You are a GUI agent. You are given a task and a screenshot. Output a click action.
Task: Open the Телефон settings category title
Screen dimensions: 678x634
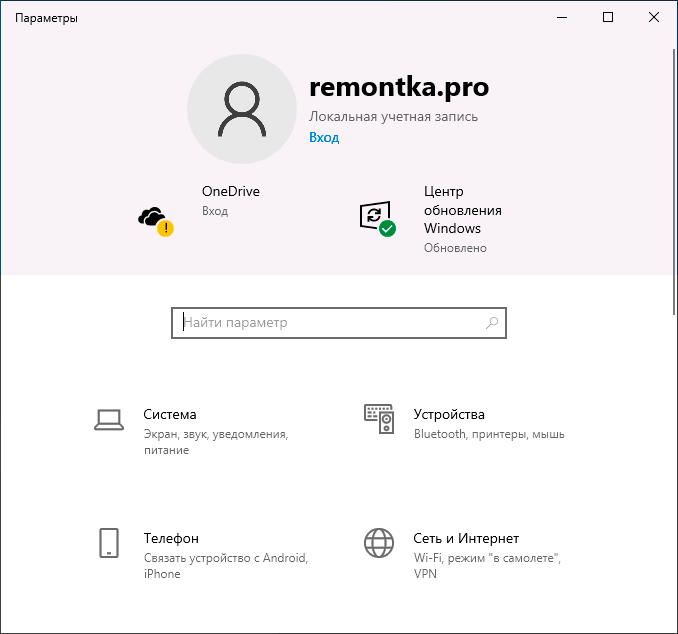(171, 538)
